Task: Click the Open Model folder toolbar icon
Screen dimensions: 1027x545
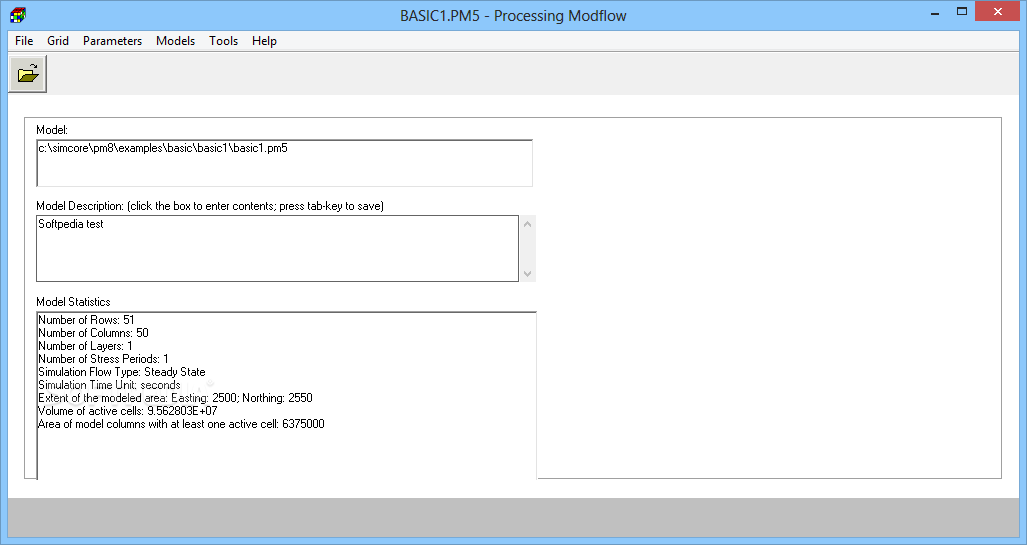Action: click(x=28, y=74)
